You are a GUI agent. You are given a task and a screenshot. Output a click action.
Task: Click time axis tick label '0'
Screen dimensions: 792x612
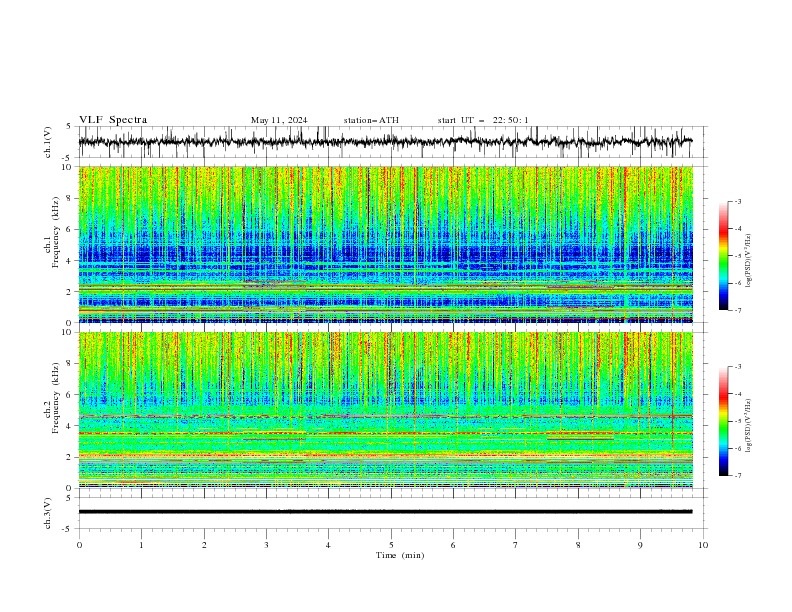pyautogui.click(x=79, y=545)
